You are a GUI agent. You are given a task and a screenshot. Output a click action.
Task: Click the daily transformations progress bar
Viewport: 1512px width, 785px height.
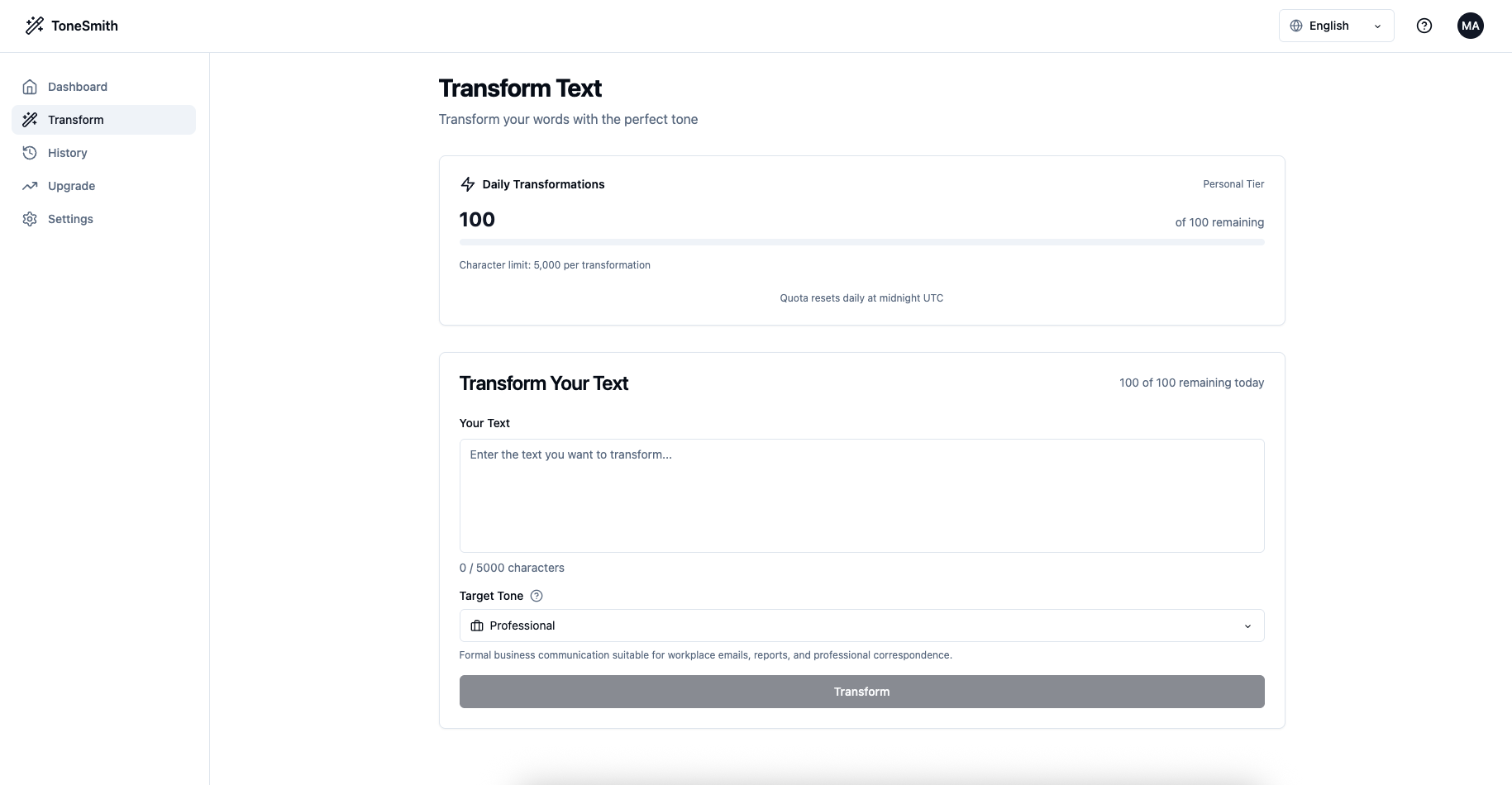[861, 242]
